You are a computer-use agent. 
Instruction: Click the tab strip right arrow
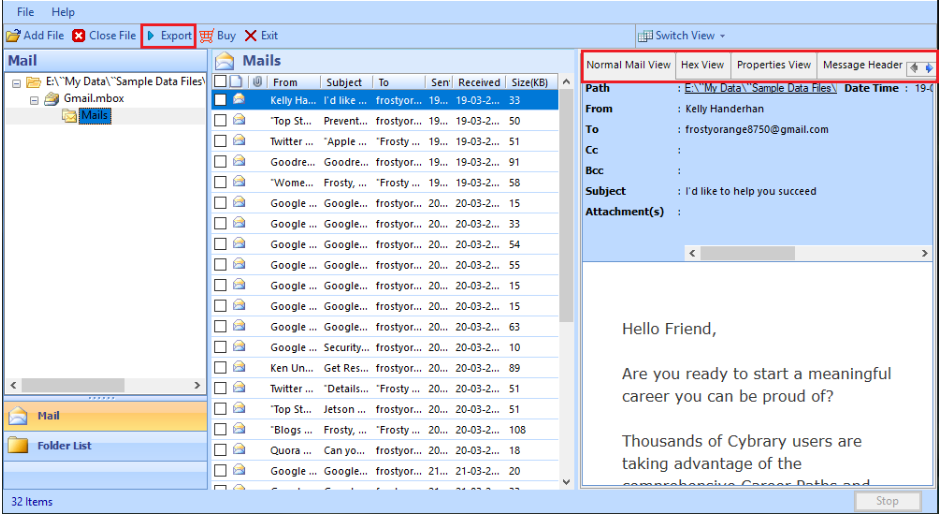click(928, 68)
